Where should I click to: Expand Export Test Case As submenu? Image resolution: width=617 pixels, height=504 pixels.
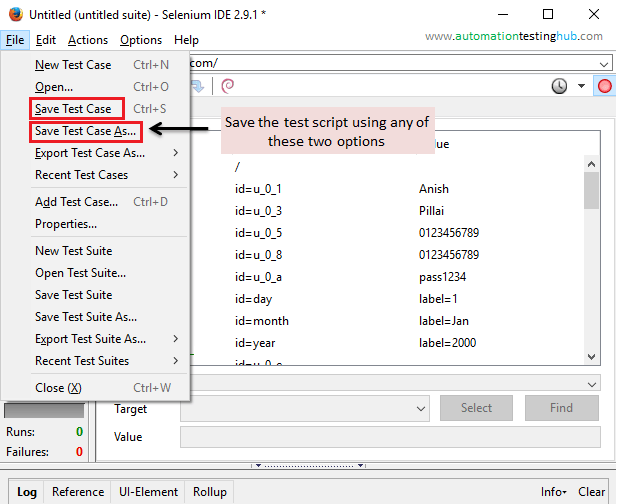(x=175, y=153)
